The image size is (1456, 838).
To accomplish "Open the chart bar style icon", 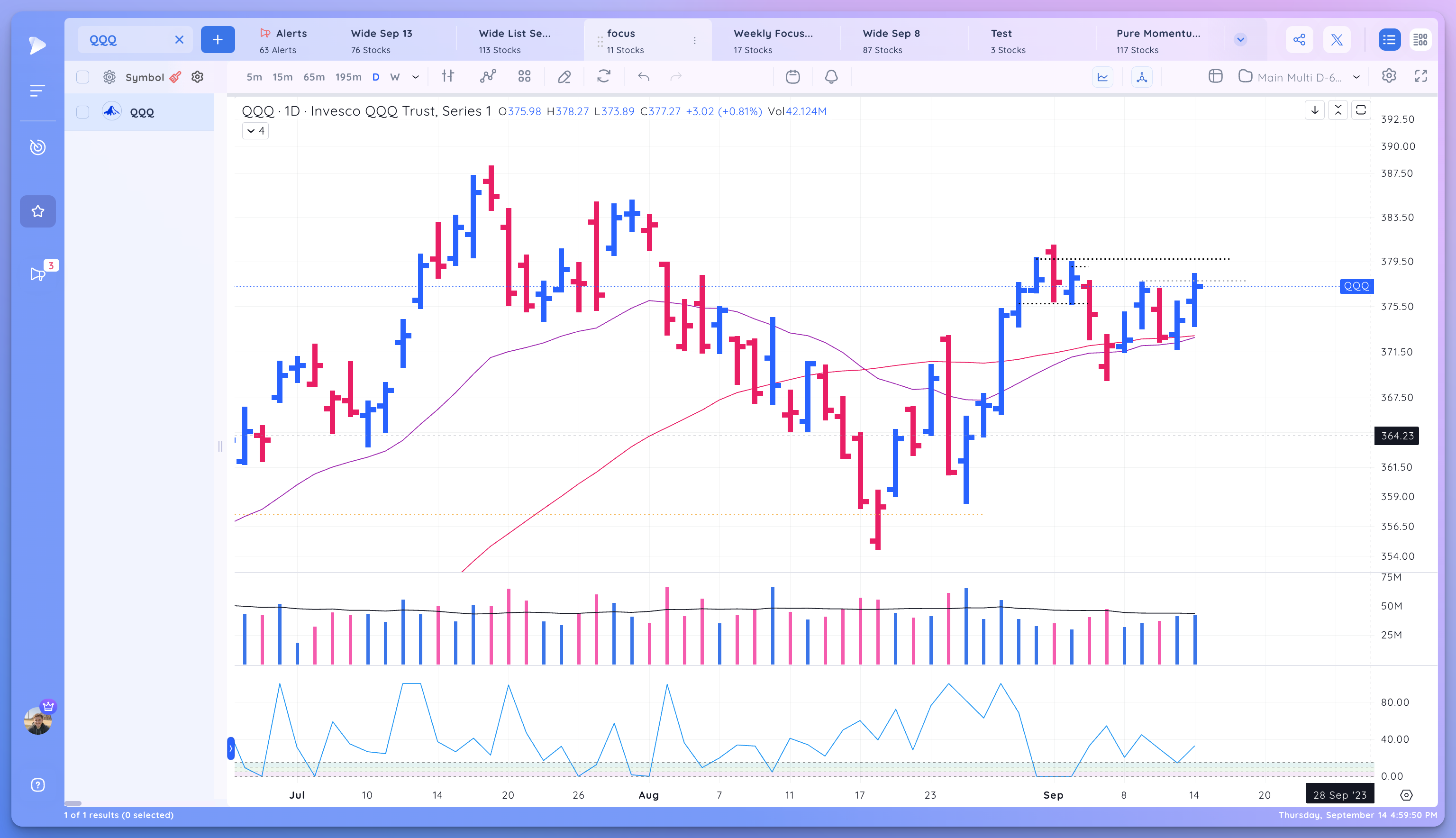I will pyautogui.click(x=448, y=77).
